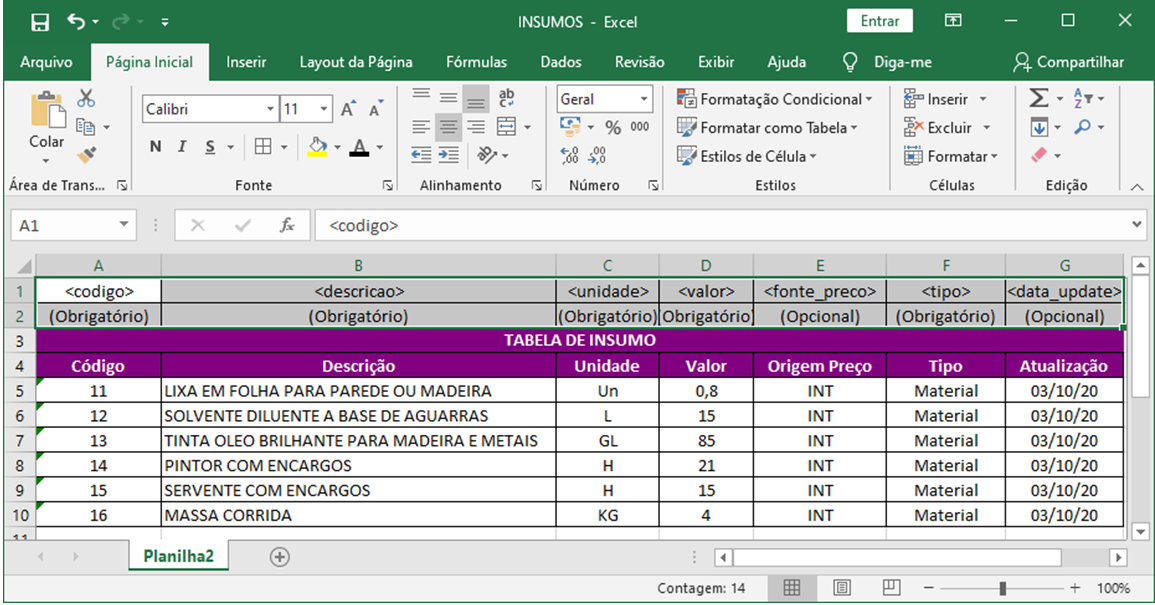Open the number format Geral dropdown

click(x=643, y=99)
